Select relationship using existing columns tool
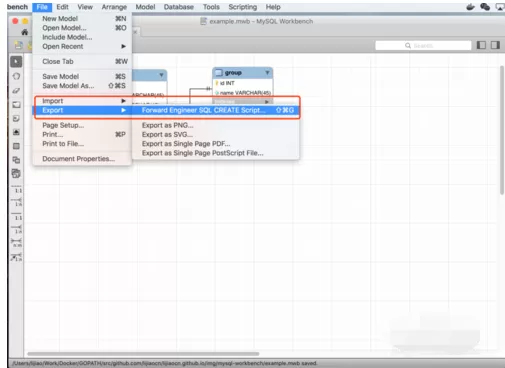 [x=17, y=257]
